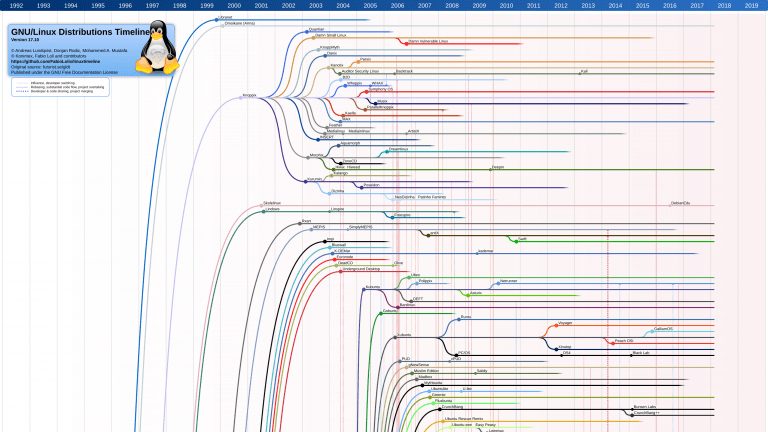Select the 2019 year label
The height and width of the screenshot is (432, 768).
point(751,6)
